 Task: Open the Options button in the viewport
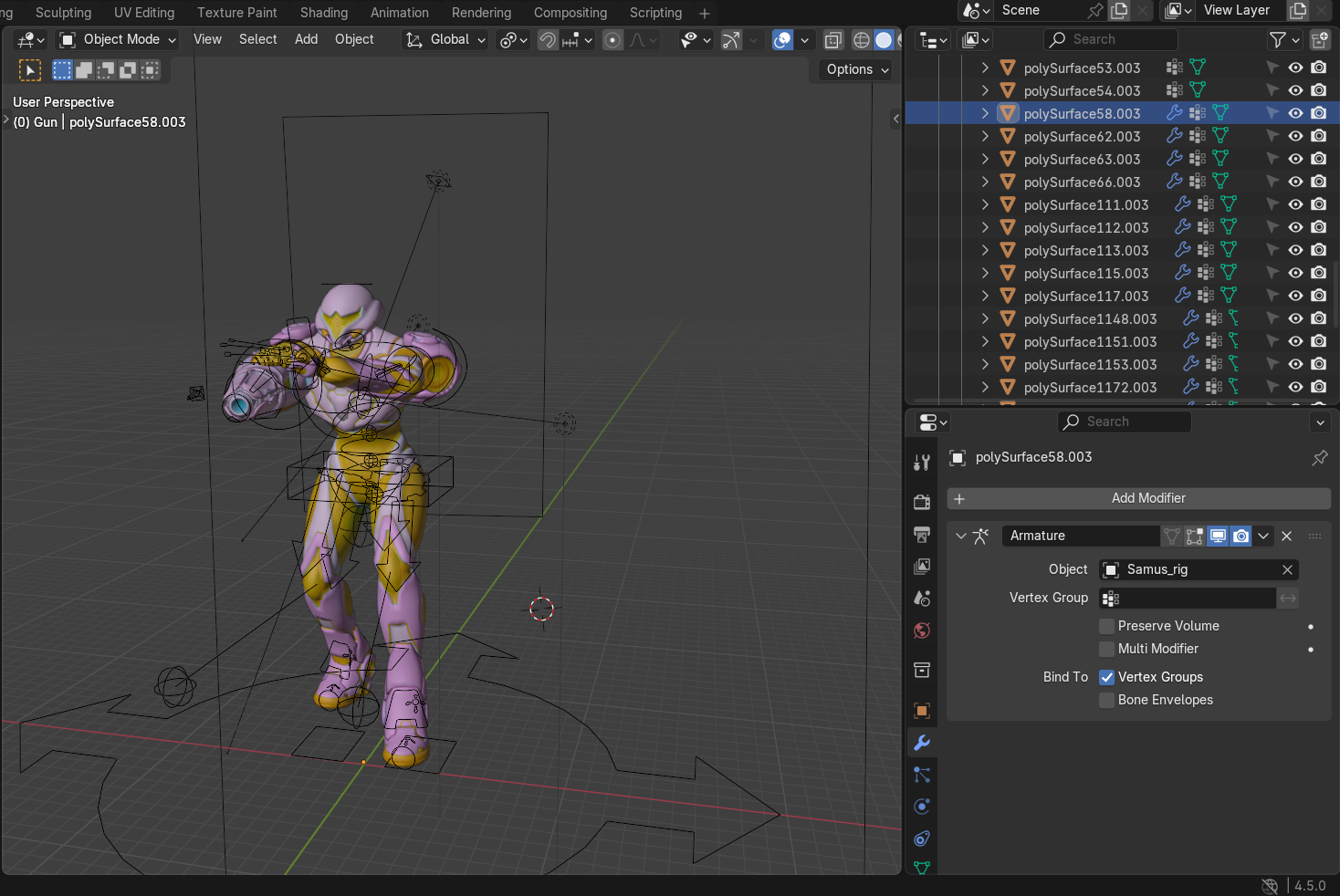point(856,69)
